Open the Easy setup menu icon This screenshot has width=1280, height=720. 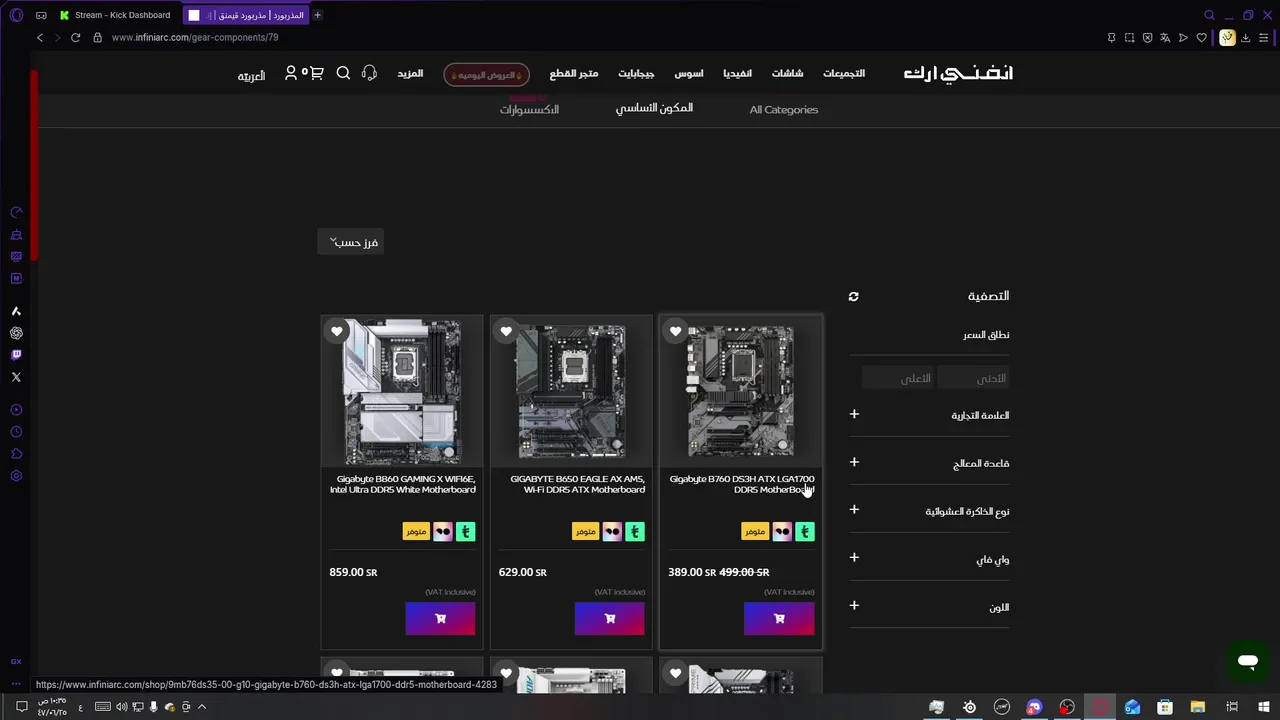click(x=1263, y=38)
